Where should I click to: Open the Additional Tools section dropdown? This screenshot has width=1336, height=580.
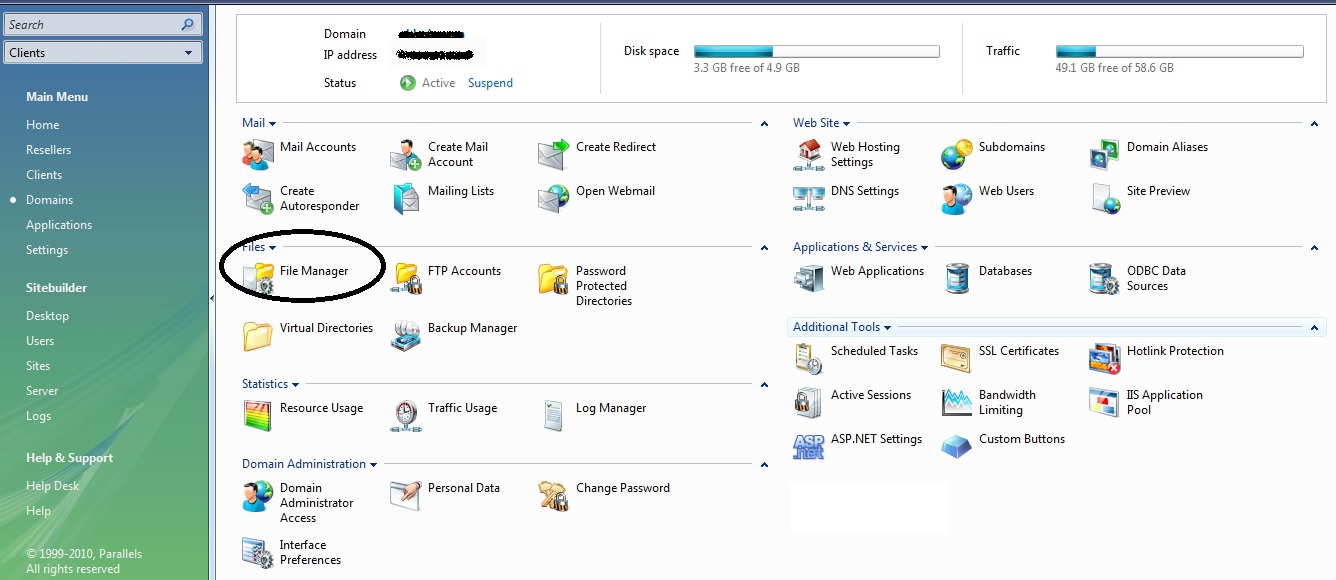pos(887,328)
